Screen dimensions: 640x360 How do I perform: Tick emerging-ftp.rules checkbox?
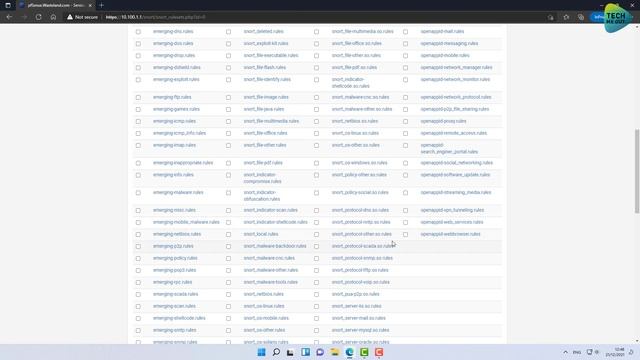coord(138,98)
